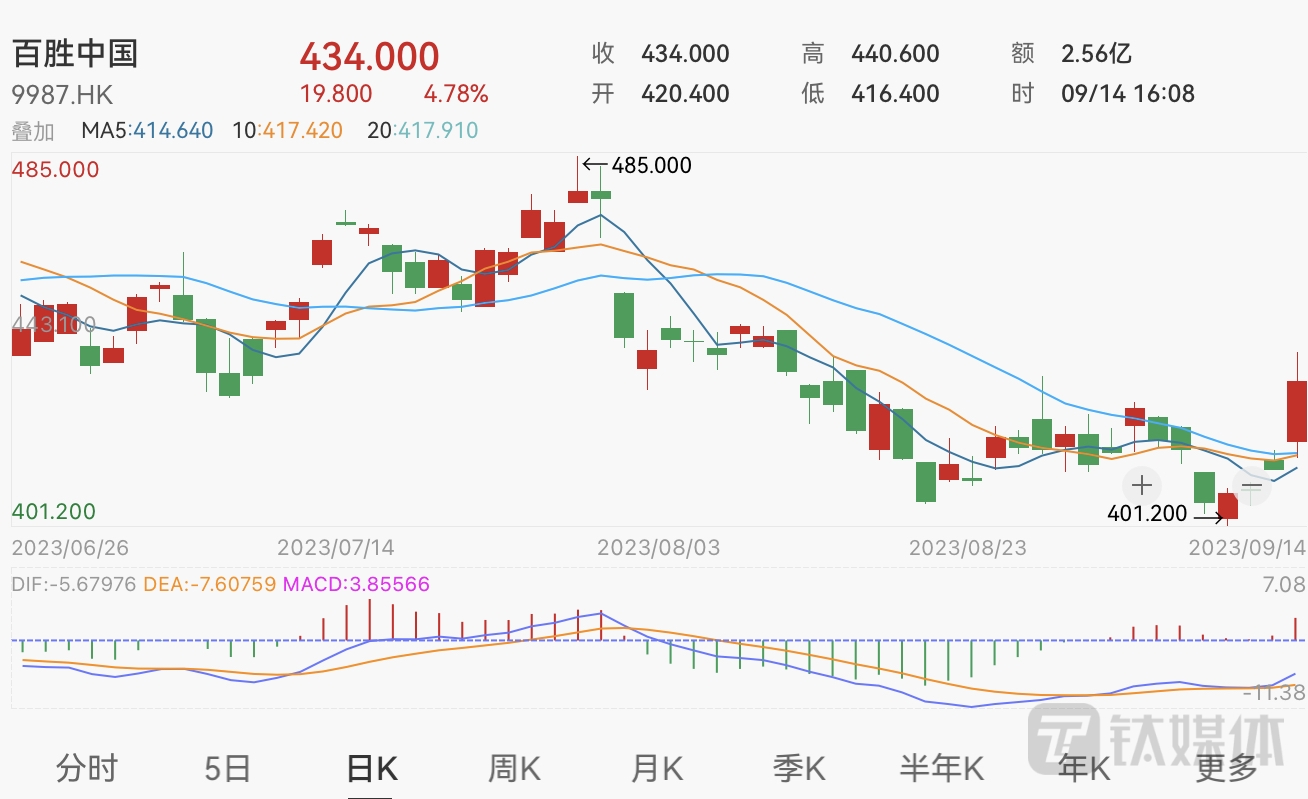This screenshot has width=1308, height=799.
Task: Select the MA10 417.420 indicator label
Action: coord(288,131)
